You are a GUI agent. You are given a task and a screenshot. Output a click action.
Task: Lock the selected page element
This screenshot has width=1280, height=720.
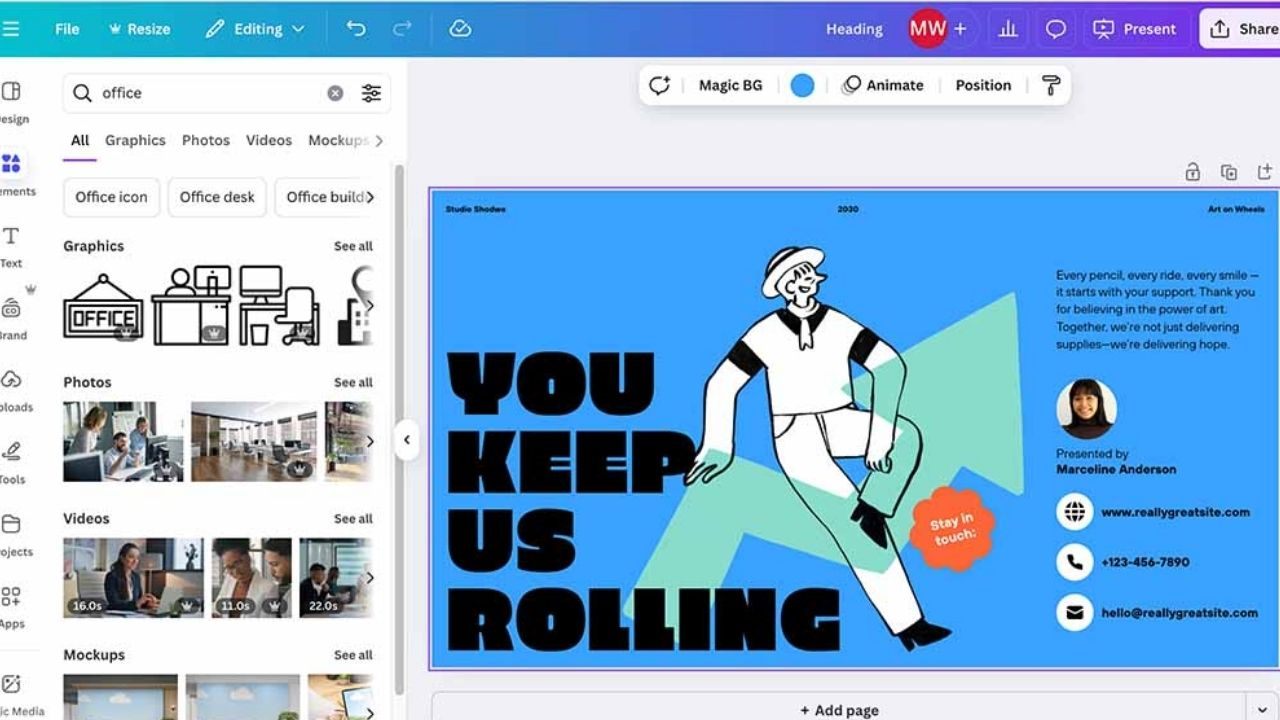1193,172
